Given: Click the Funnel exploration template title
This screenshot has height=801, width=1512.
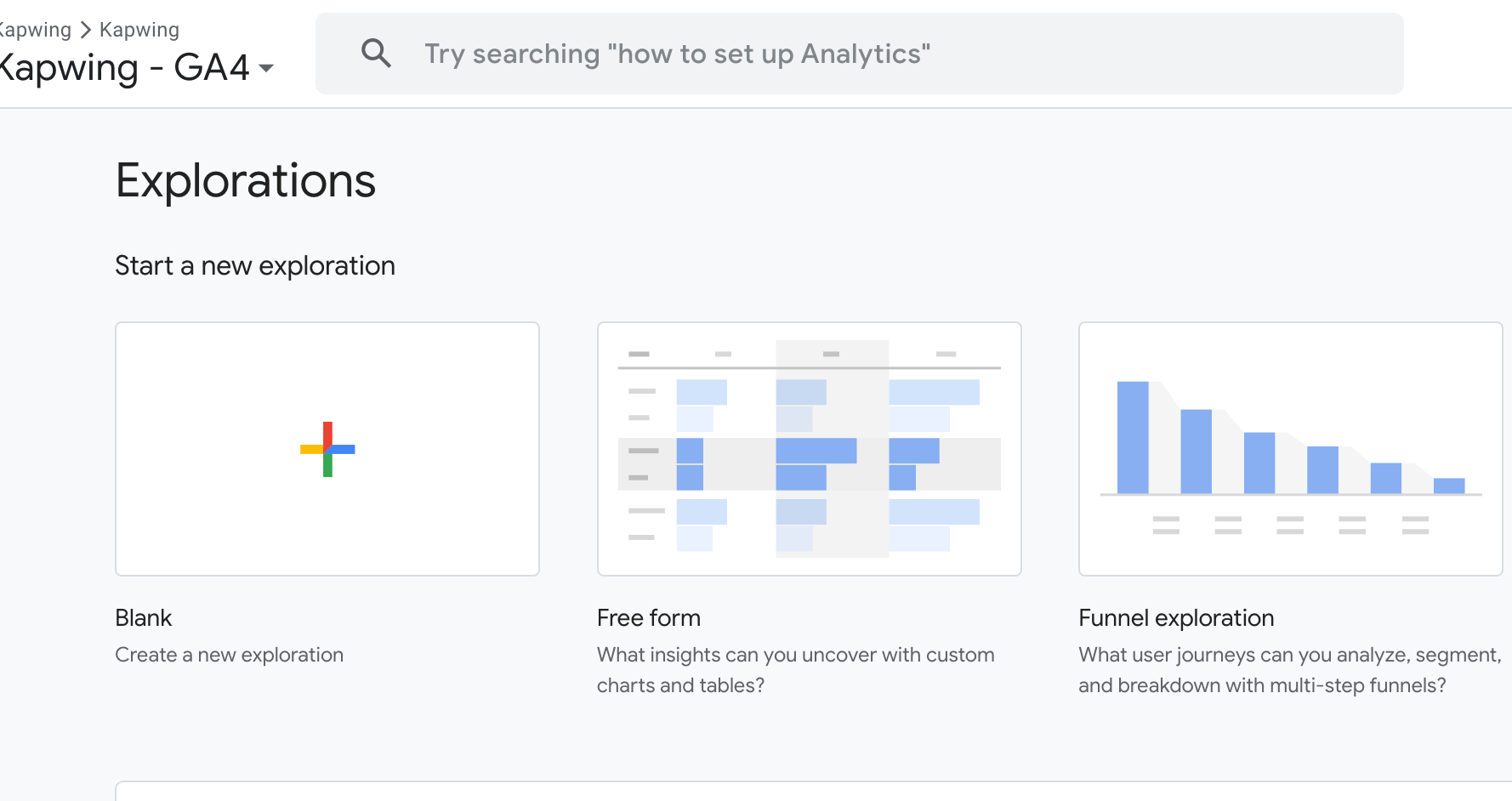Looking at the screenshot, I should [1175, 618].
